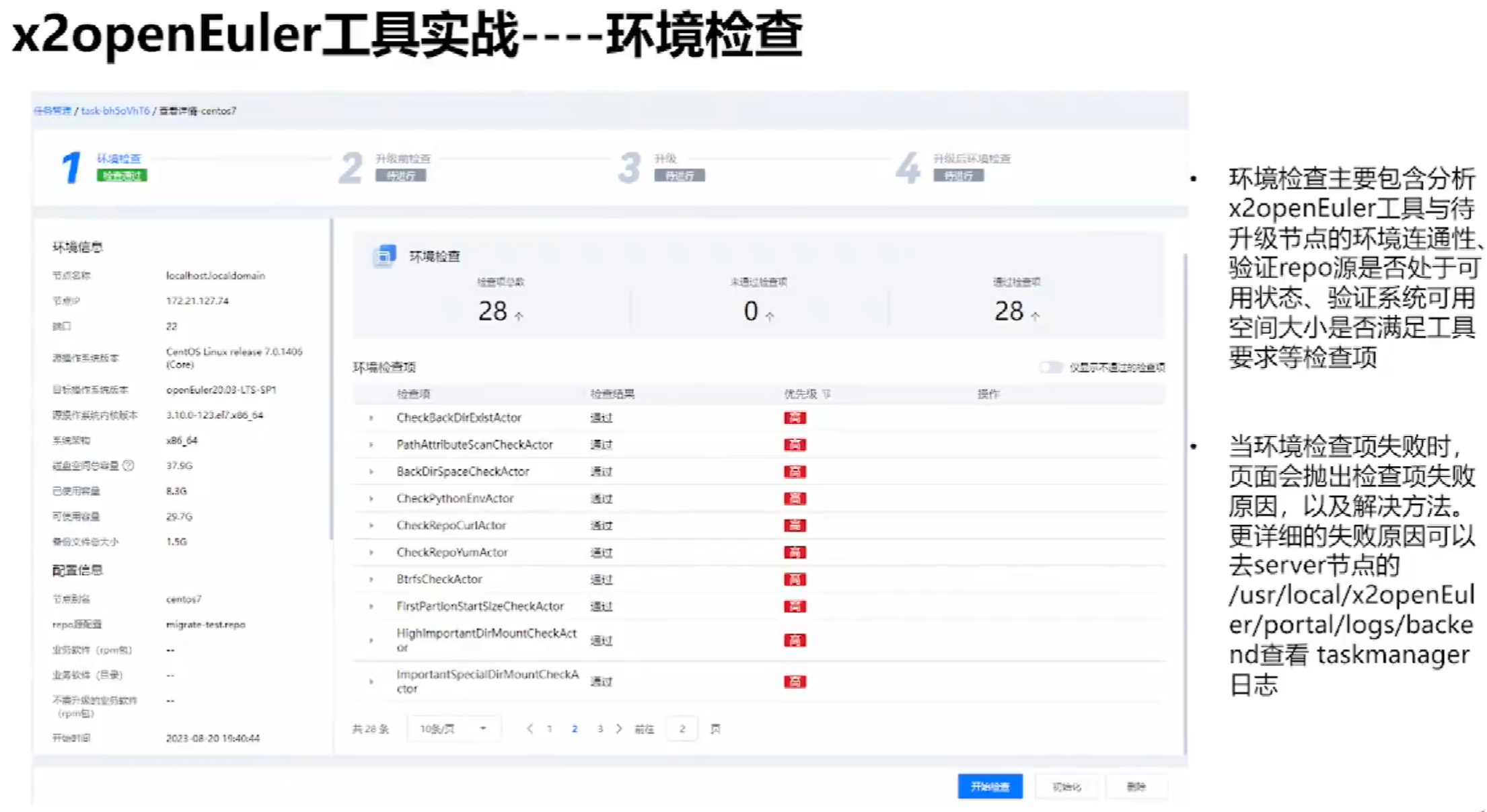
Task: Click red priority badge for CheckBackDirExistActor
Action: click(x=795, y=418)
